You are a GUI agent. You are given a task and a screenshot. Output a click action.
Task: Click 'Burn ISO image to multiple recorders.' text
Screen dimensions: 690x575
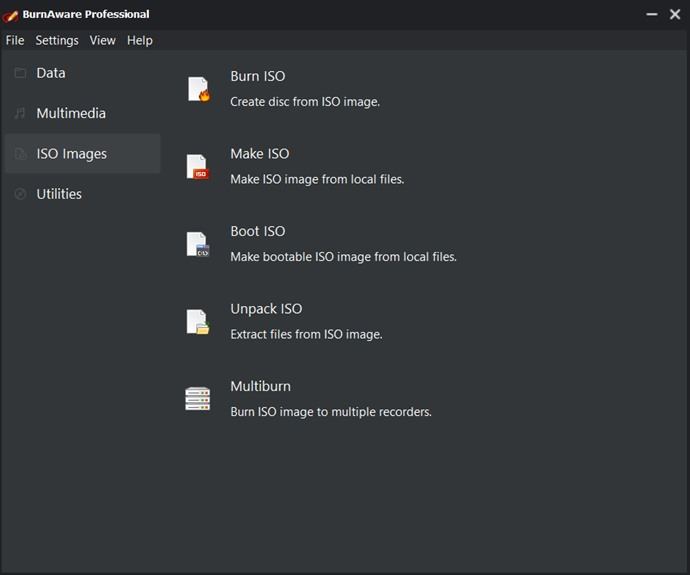[x=331, y=412]
